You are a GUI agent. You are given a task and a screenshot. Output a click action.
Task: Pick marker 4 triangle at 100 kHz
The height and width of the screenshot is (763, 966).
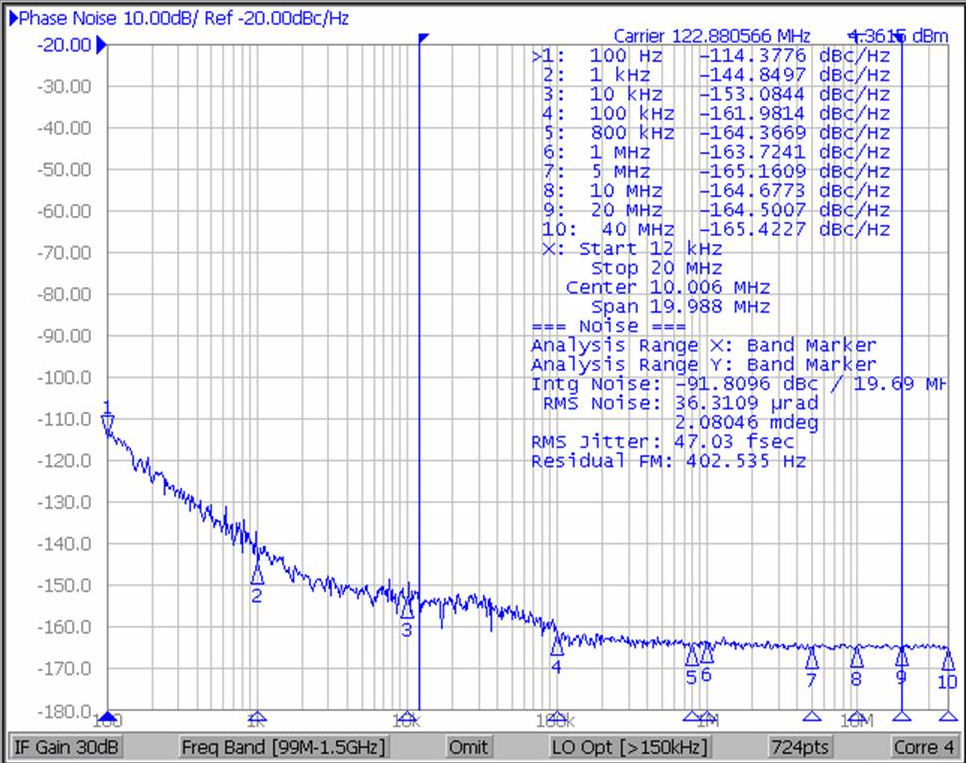(x=556, y=646)
